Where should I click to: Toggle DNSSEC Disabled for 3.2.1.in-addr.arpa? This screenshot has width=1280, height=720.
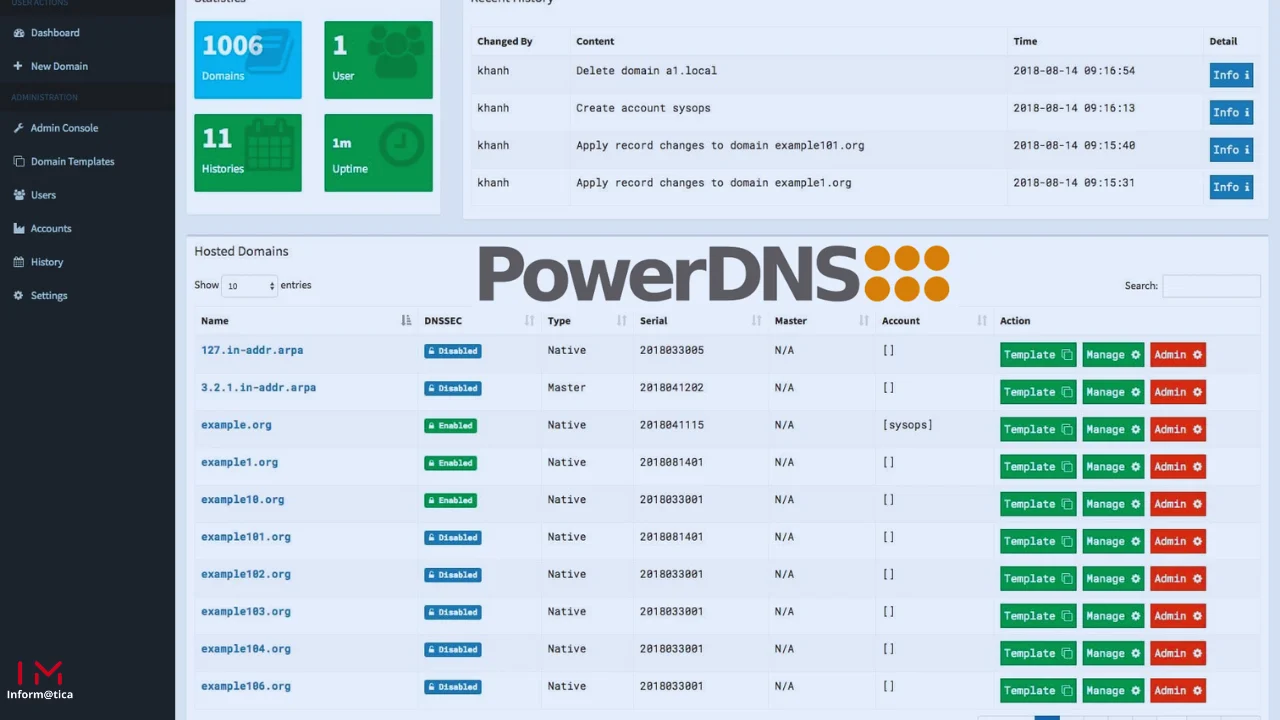click(x=453, y=388)
